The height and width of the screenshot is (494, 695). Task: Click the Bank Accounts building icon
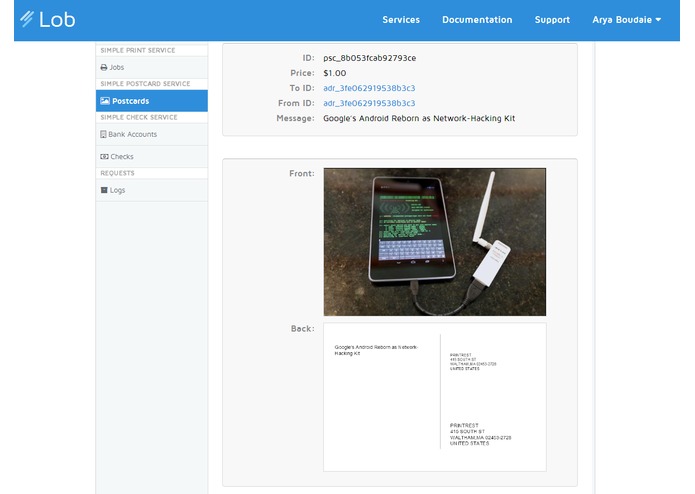[x=103, y=134]
